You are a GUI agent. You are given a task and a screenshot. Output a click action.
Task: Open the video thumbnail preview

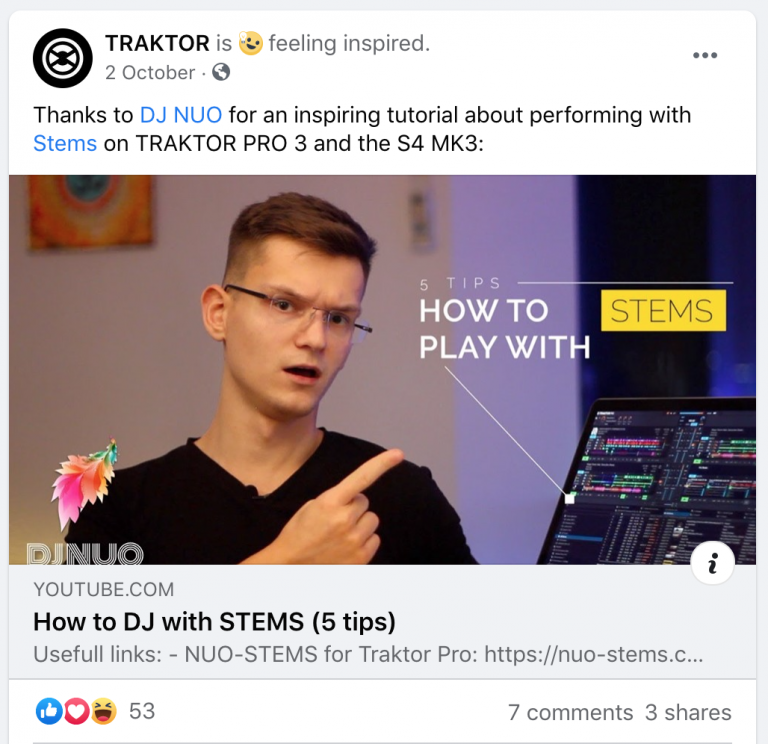tap(382, 370)
